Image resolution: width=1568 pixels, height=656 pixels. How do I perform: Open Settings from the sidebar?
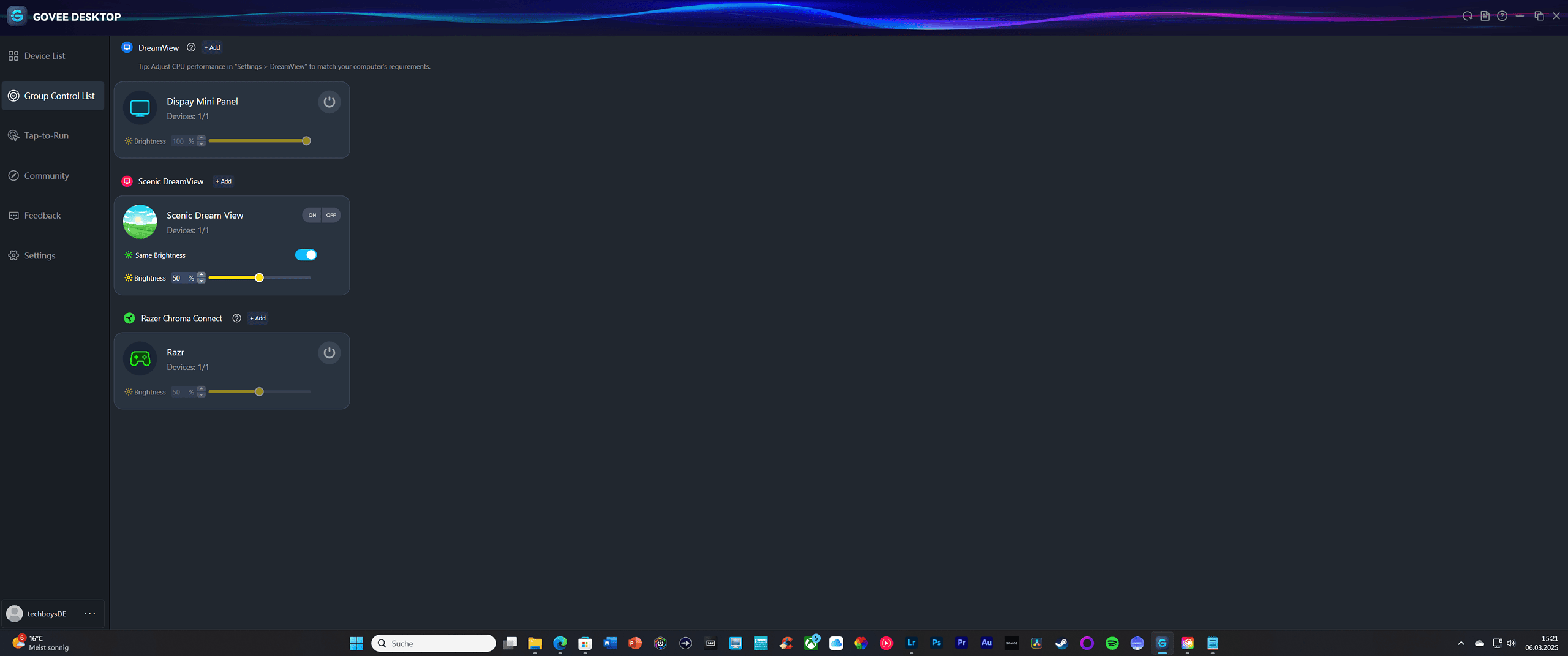[53, 255]
